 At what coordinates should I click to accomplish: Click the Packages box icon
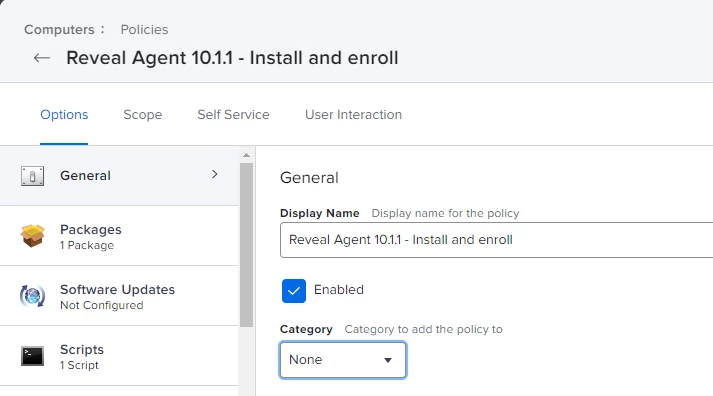tap(32, 236)
